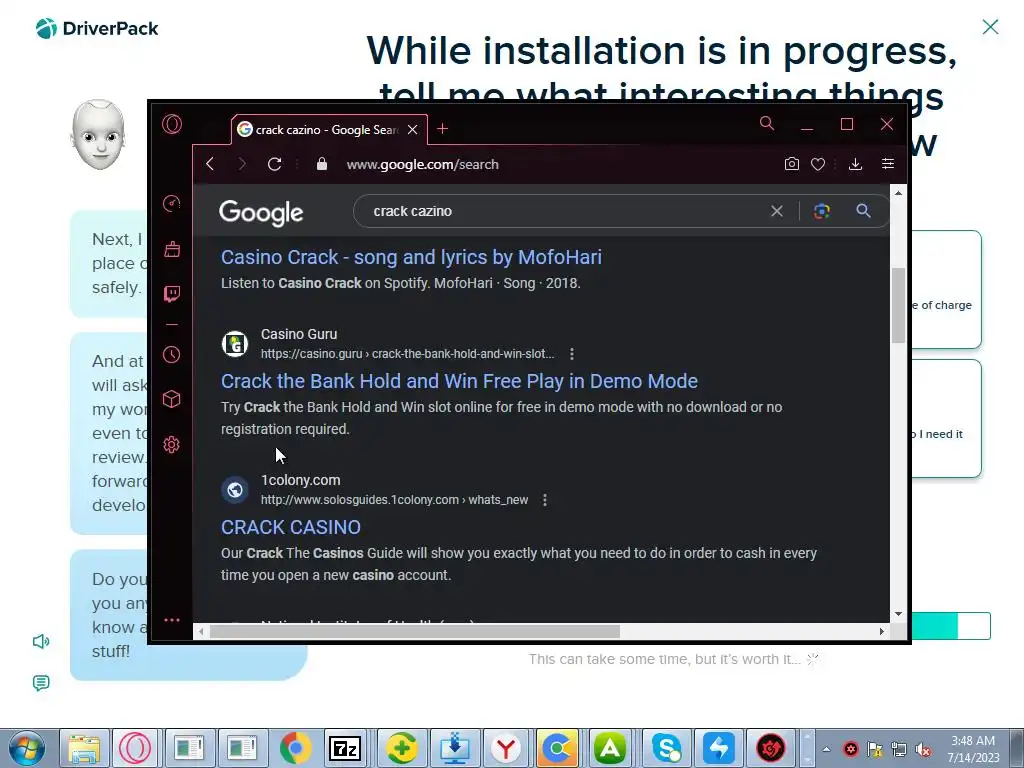Open 'Crack the Bank Hold and Win' result

(459, 381)
